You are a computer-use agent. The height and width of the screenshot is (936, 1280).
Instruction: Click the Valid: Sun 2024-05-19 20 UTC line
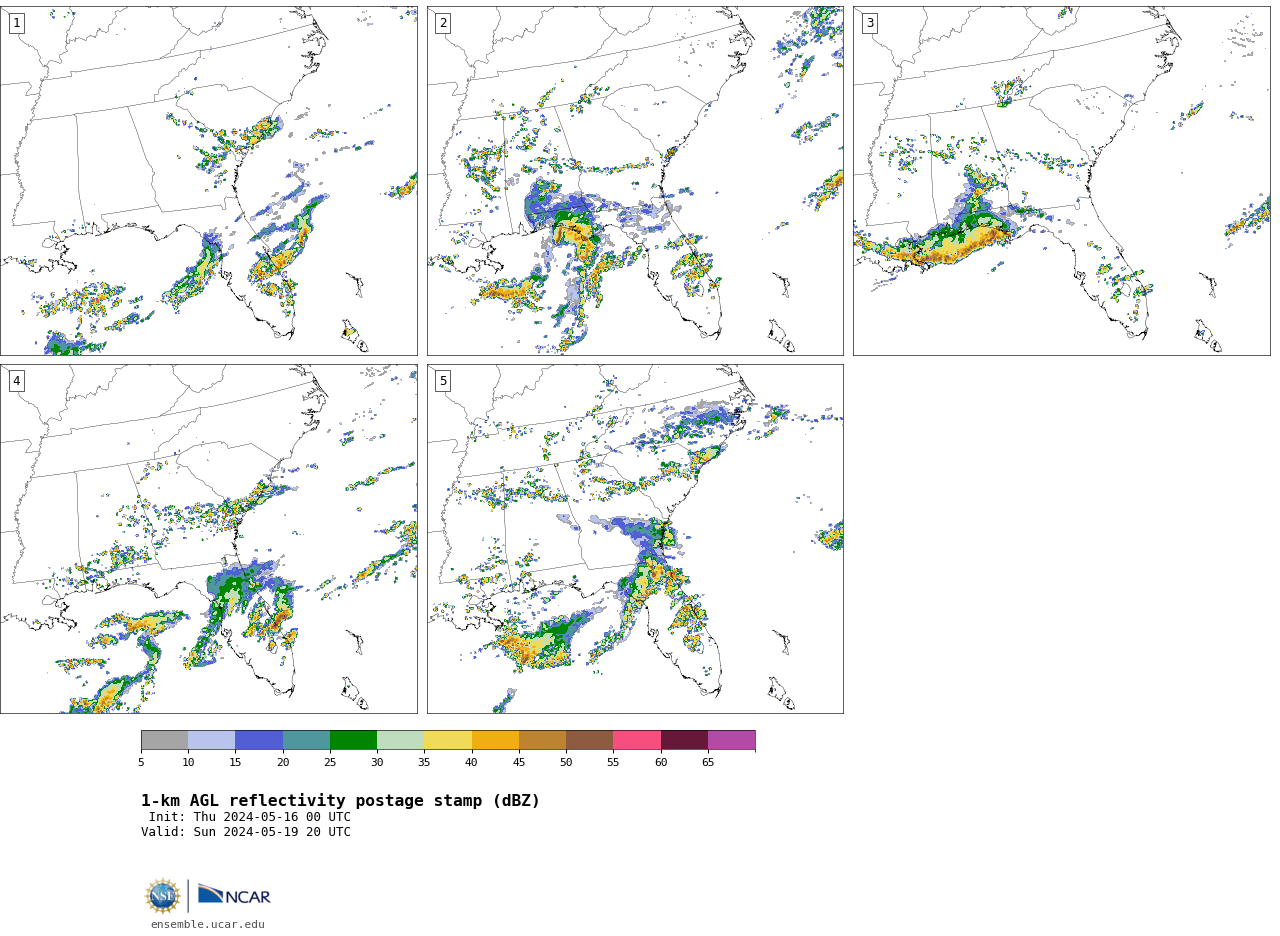pyautogui.click(x=246, y=832)
